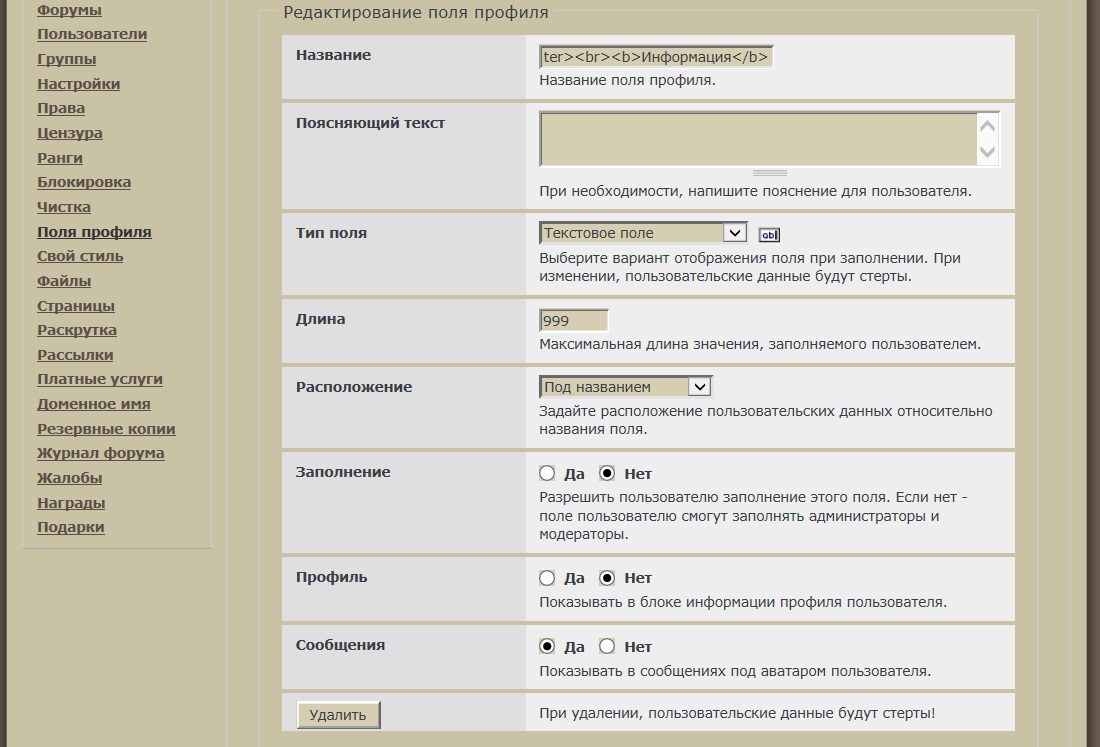This screenshot has width=1100, height=747.
Task: Open Настройки in the sidebar
Action: point(79,84)
